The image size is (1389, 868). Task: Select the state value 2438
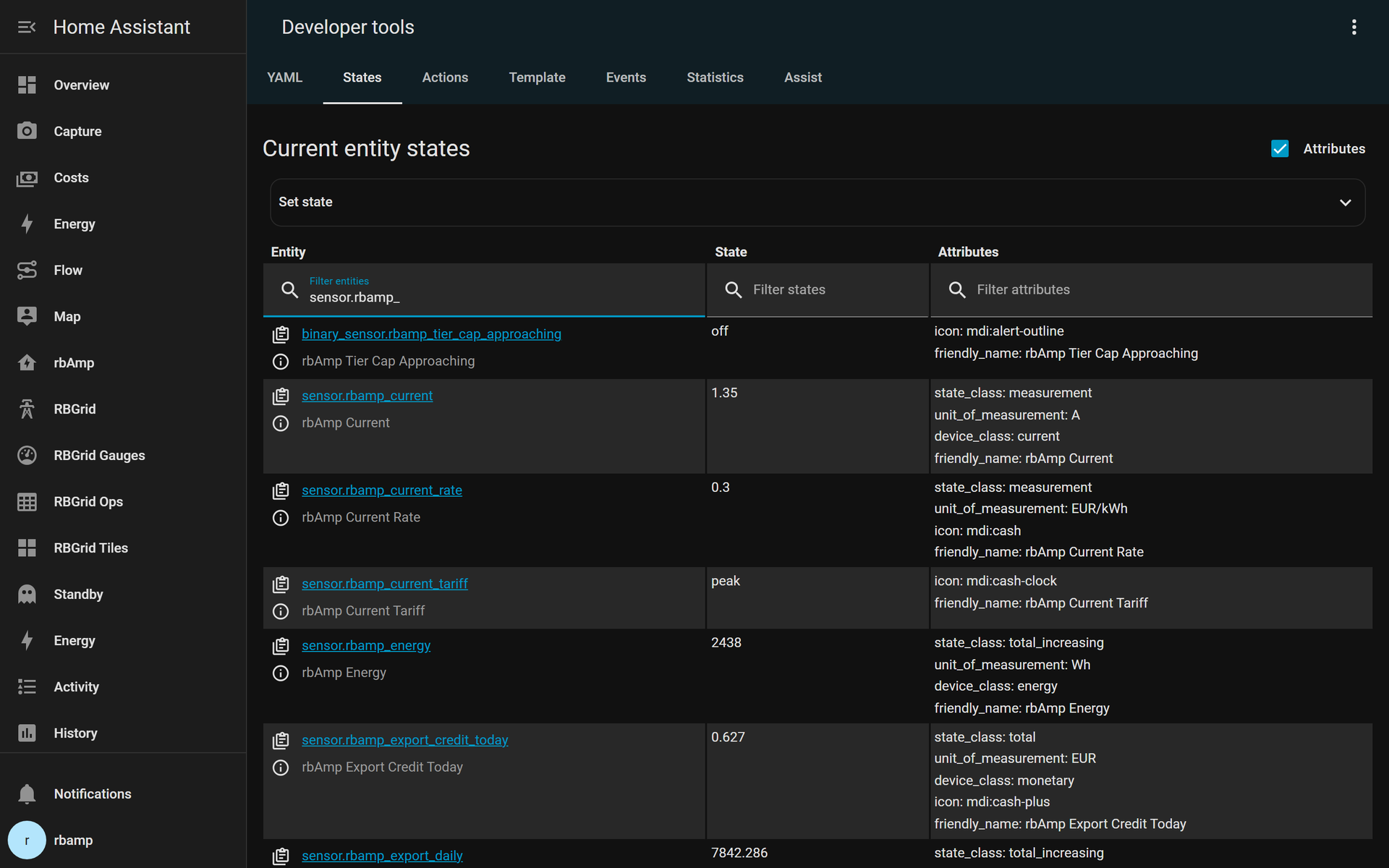(x=726, y=642)
